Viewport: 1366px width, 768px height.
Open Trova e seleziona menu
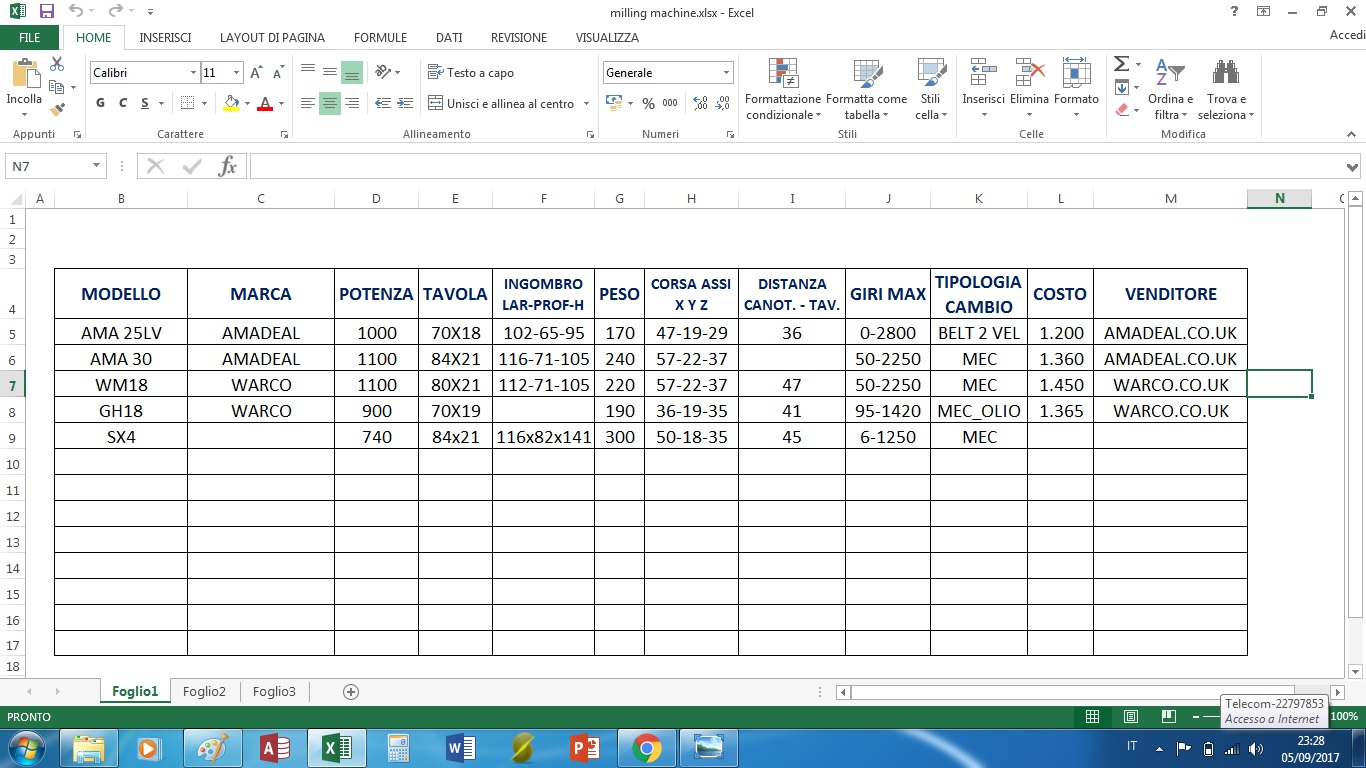(1226, 90)
